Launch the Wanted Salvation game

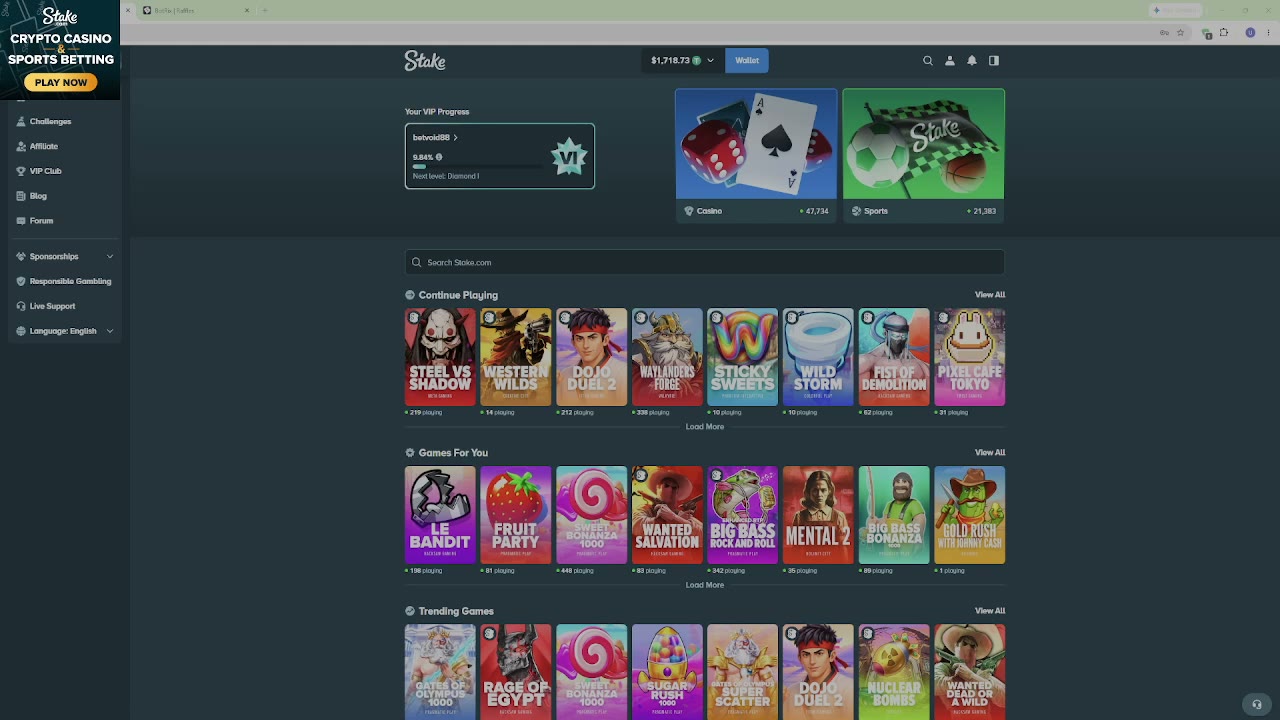tap(667, 515)
